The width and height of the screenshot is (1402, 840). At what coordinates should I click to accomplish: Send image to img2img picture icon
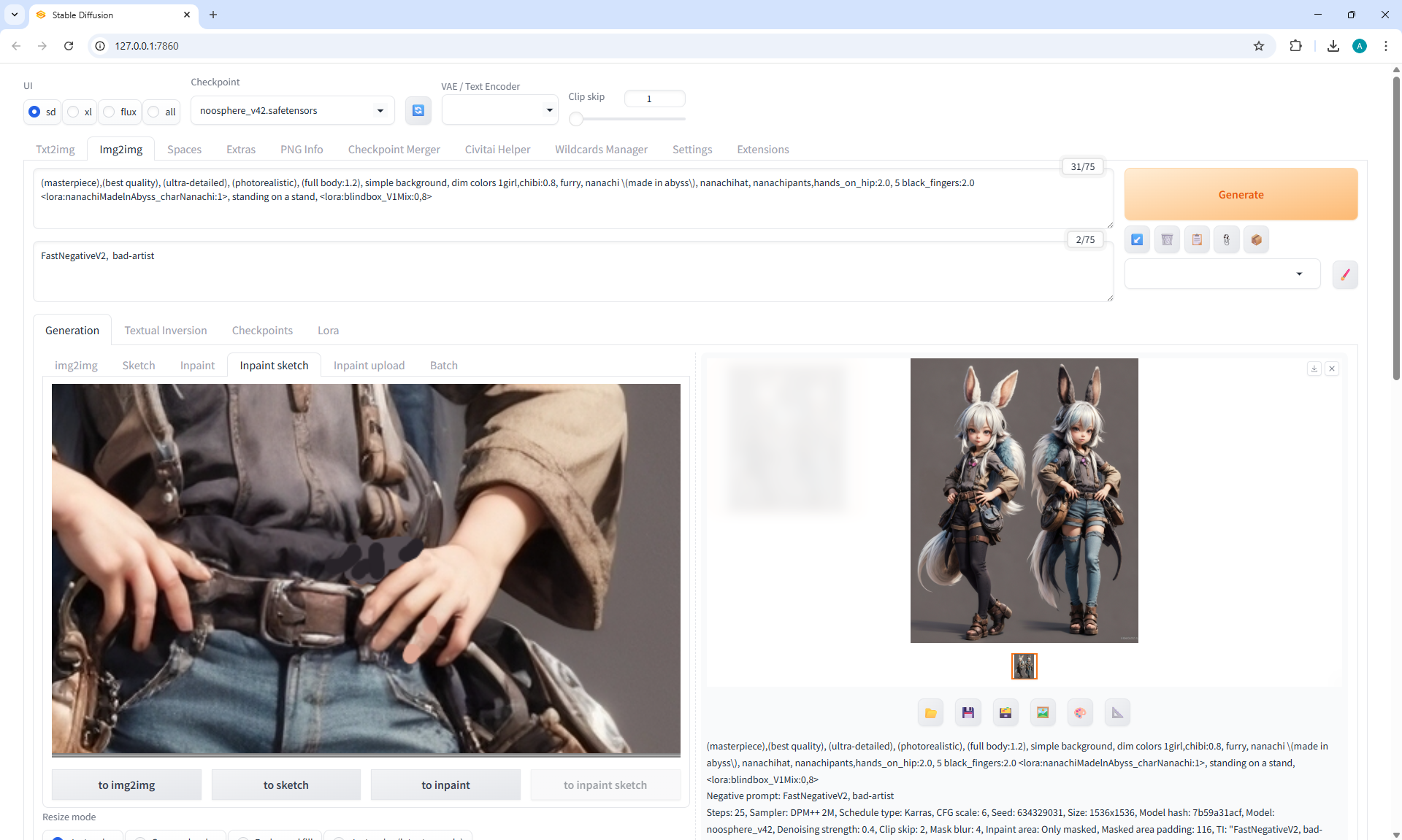[1043, 713]
